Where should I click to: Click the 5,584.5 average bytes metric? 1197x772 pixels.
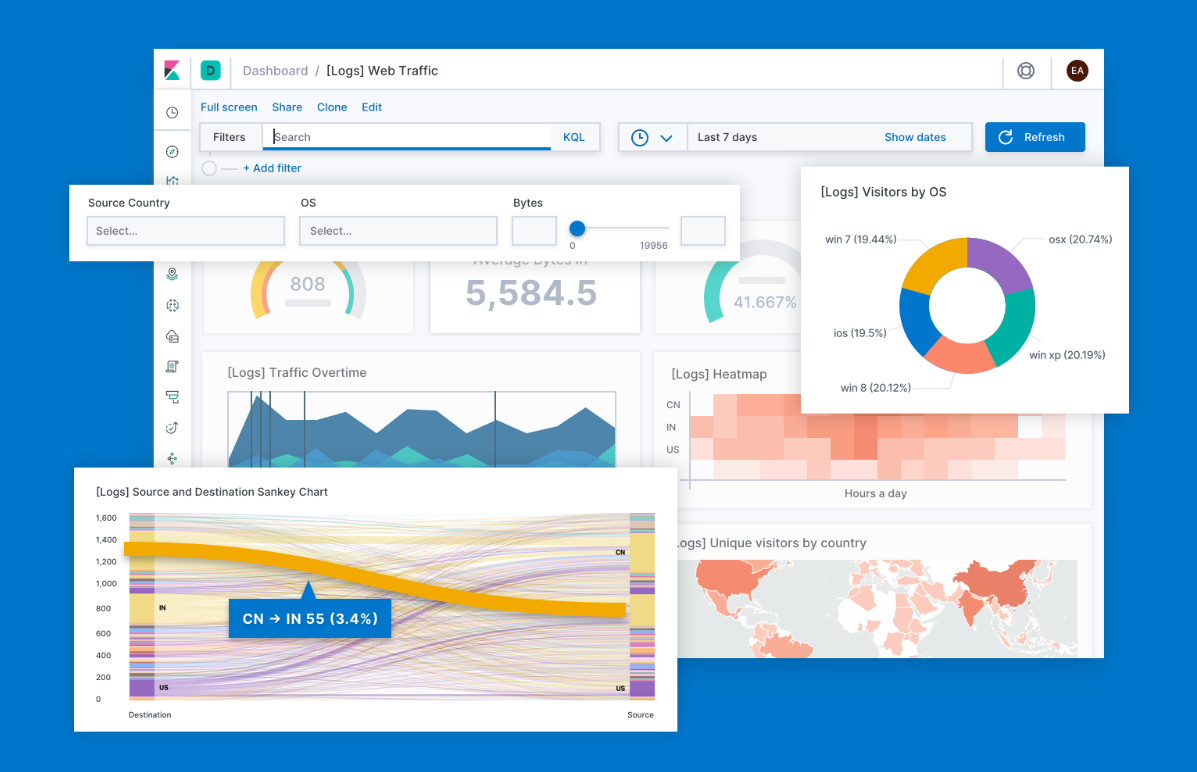click(x=531, y=293)
